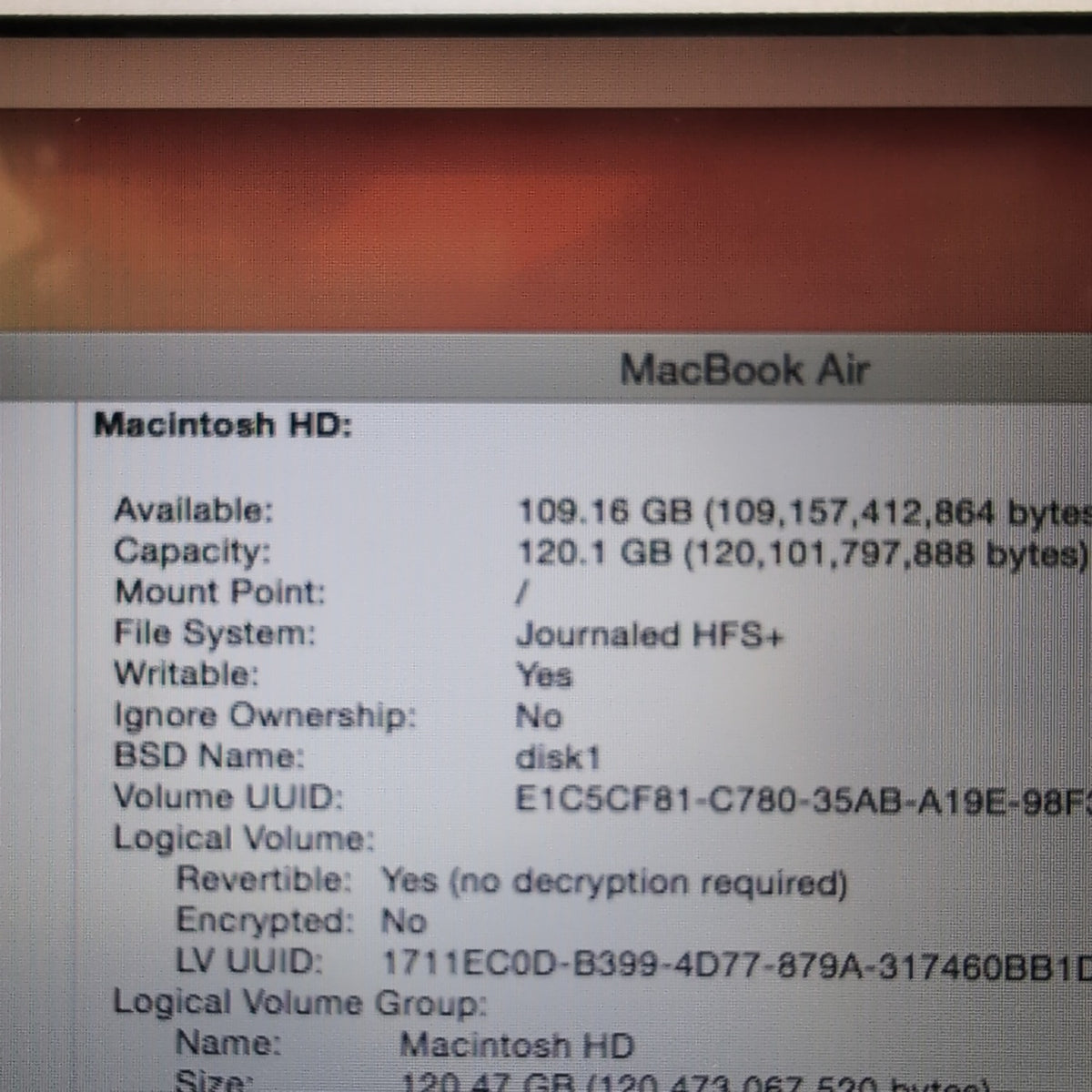The image size is (1092, 1092).
Task: Click the Ignore Ownership label
Action: [264, 716]
